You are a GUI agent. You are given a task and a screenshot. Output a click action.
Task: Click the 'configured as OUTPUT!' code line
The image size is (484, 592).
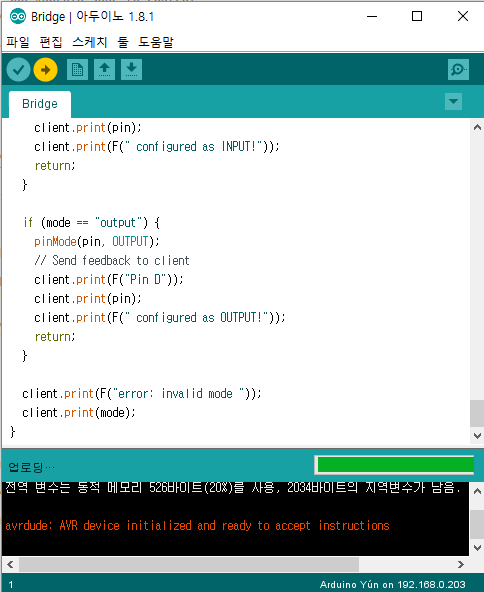(x=160, y=318)
